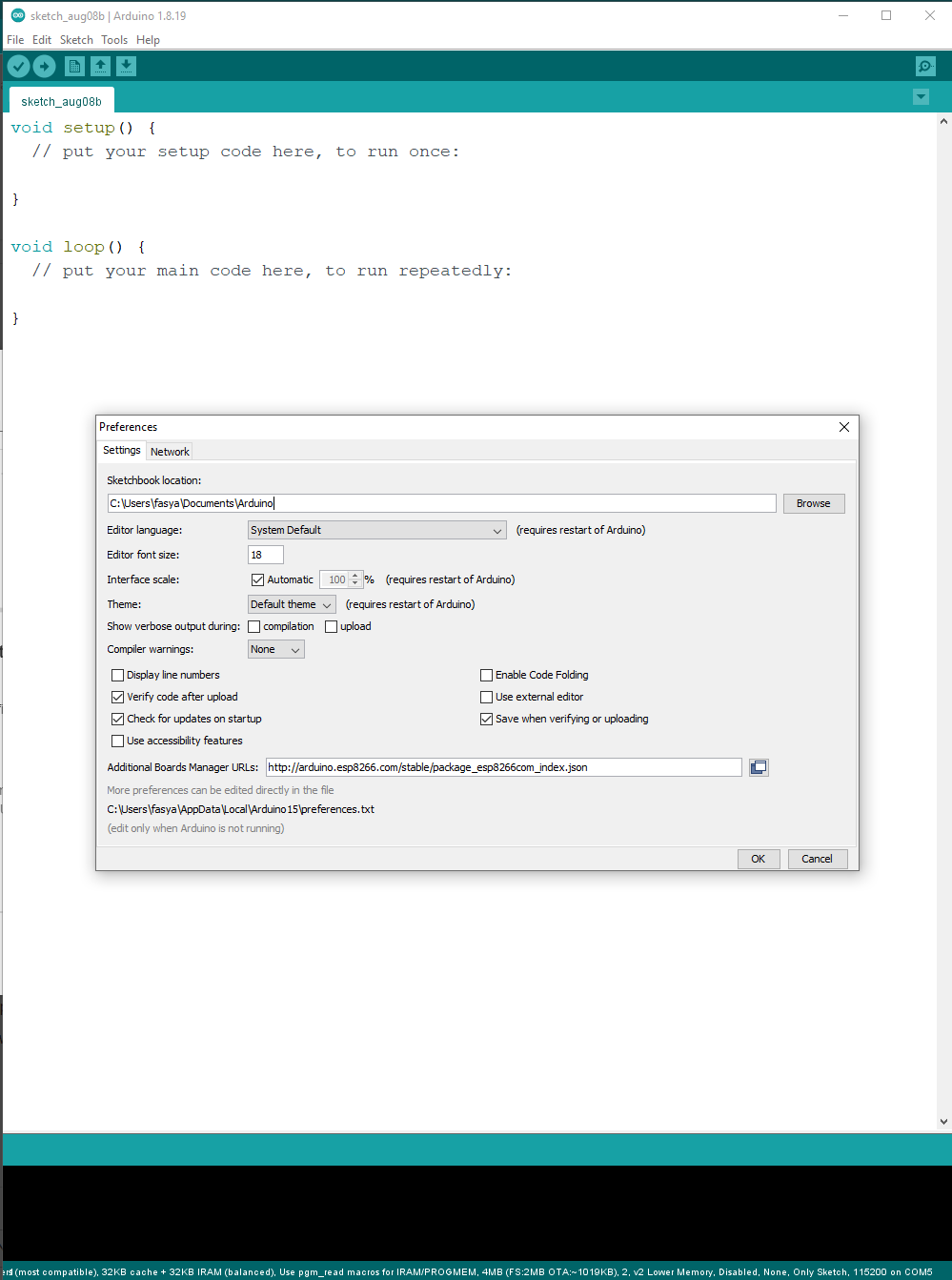
Task: Enable verbose output during upload
Action: 332,626
